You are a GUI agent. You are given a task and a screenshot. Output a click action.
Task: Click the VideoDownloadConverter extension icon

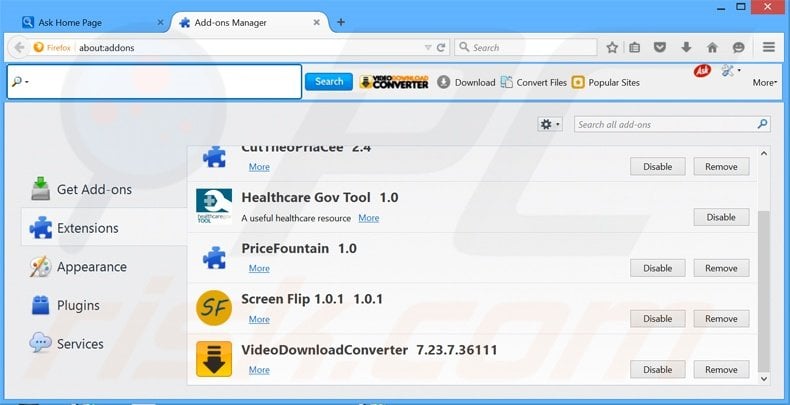click(214, 359)
